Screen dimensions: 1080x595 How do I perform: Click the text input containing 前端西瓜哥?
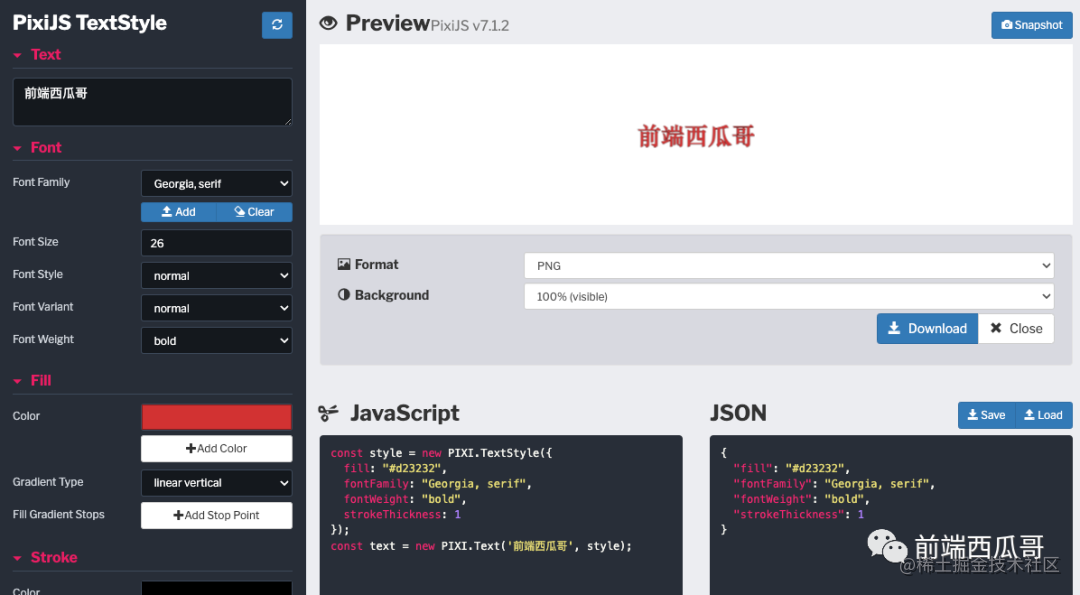point(152,101)
